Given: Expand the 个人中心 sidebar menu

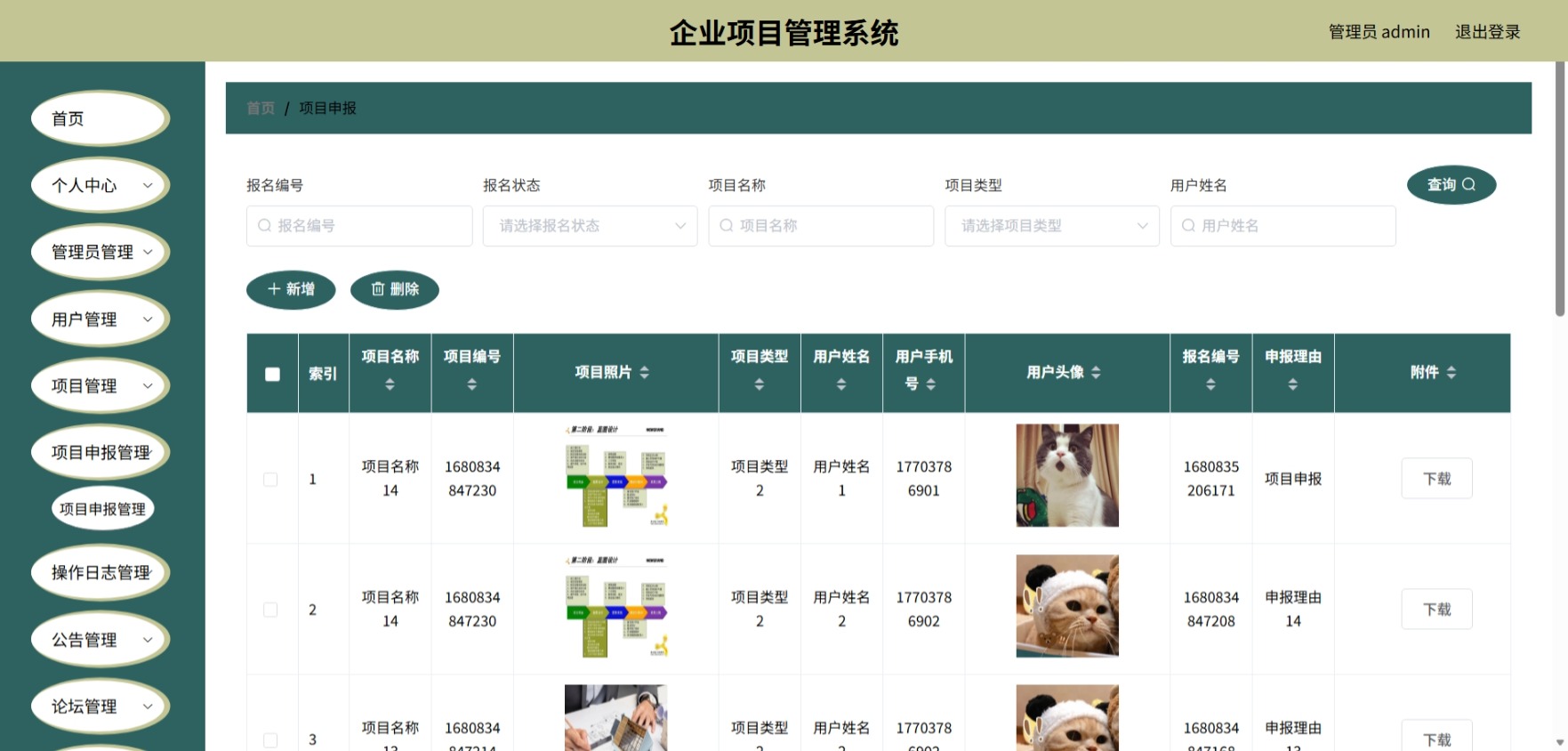Looking at the screenshot, I should tap(101, 185).
